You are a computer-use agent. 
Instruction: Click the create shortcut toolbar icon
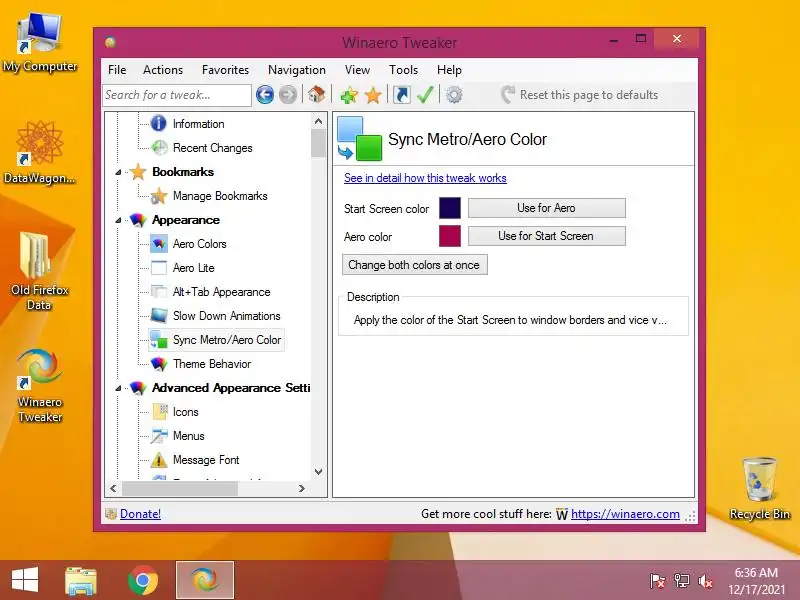point(402,95)
